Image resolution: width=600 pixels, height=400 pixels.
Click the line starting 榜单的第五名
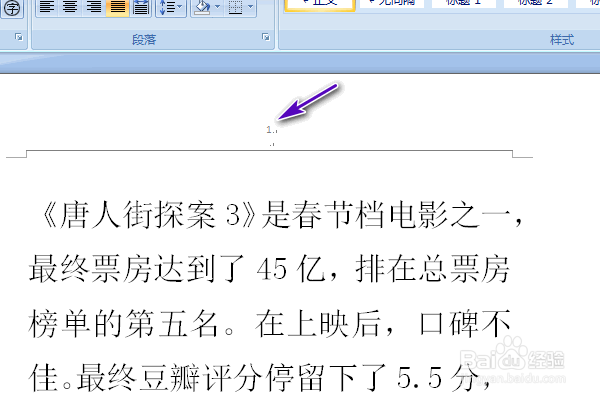270,324
